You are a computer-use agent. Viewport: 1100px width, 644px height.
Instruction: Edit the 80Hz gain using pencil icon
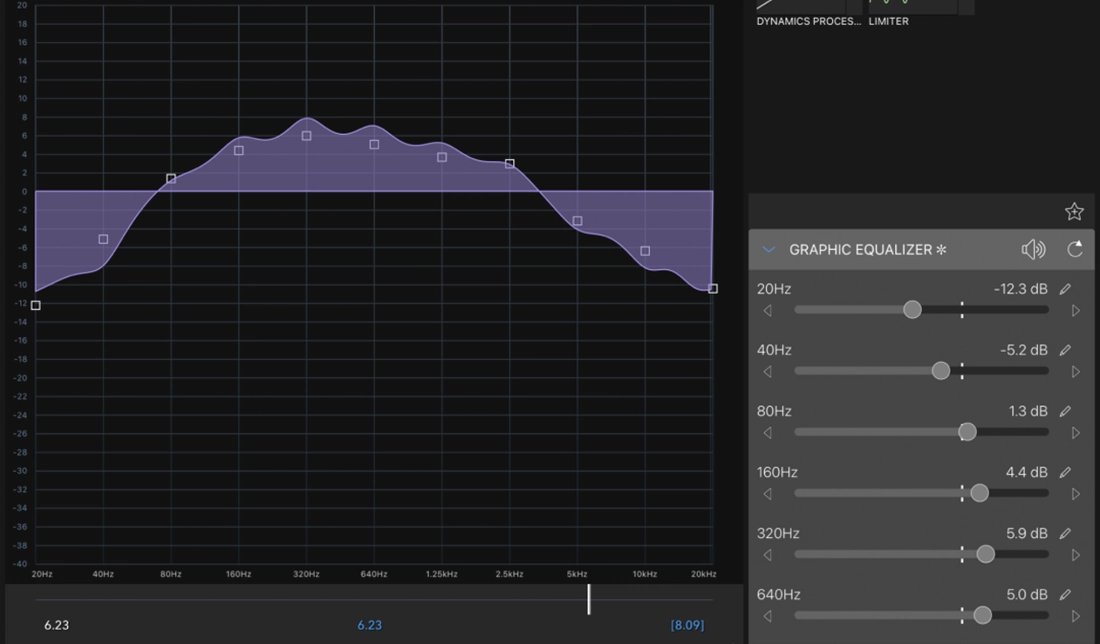(1065, 411)
